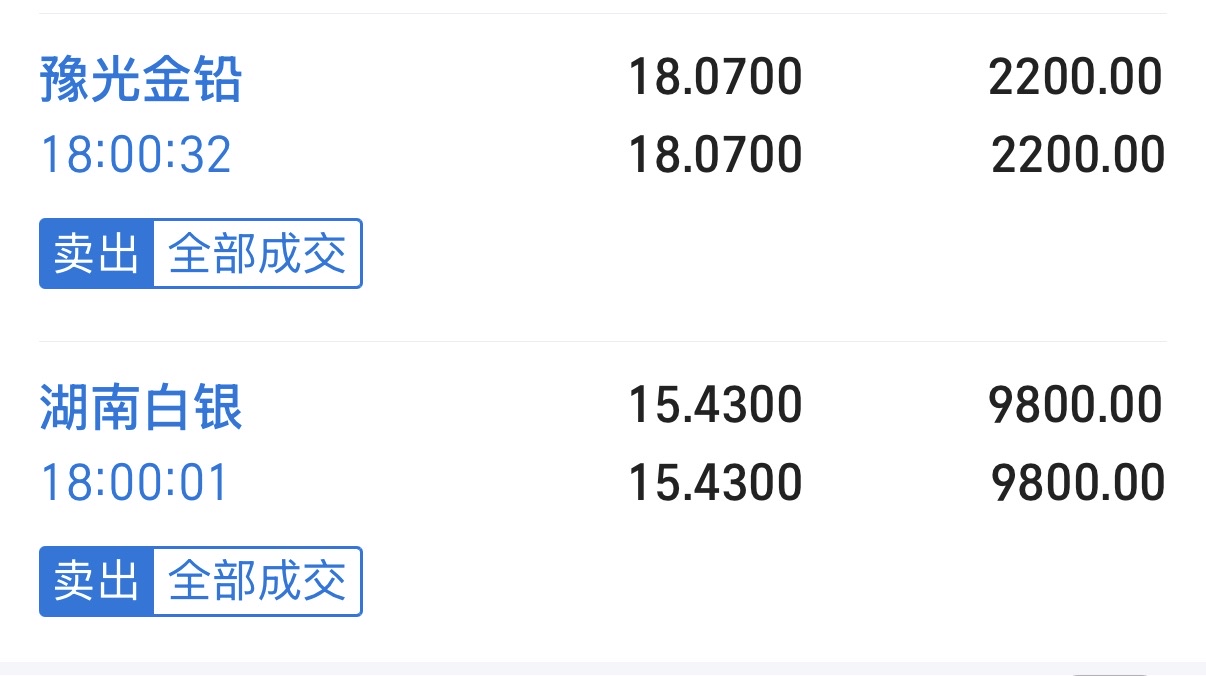The image size is (1206, 676).
Task: Open the 豫光金铅 stock name link
Action: pyautogui.click(x=141, y=78)
